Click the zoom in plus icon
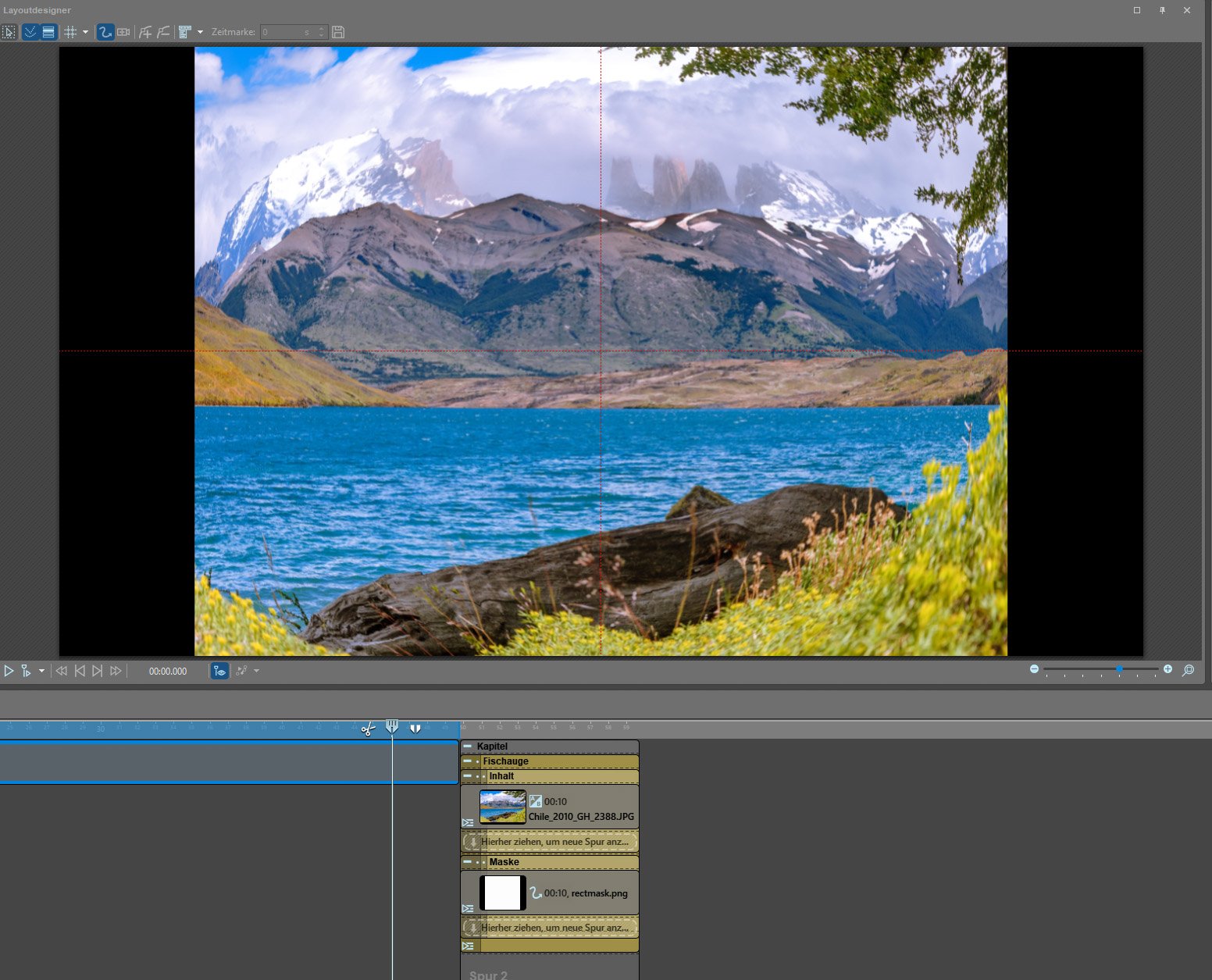Screen dimensions: 1212x980 tap(1167, 669)
